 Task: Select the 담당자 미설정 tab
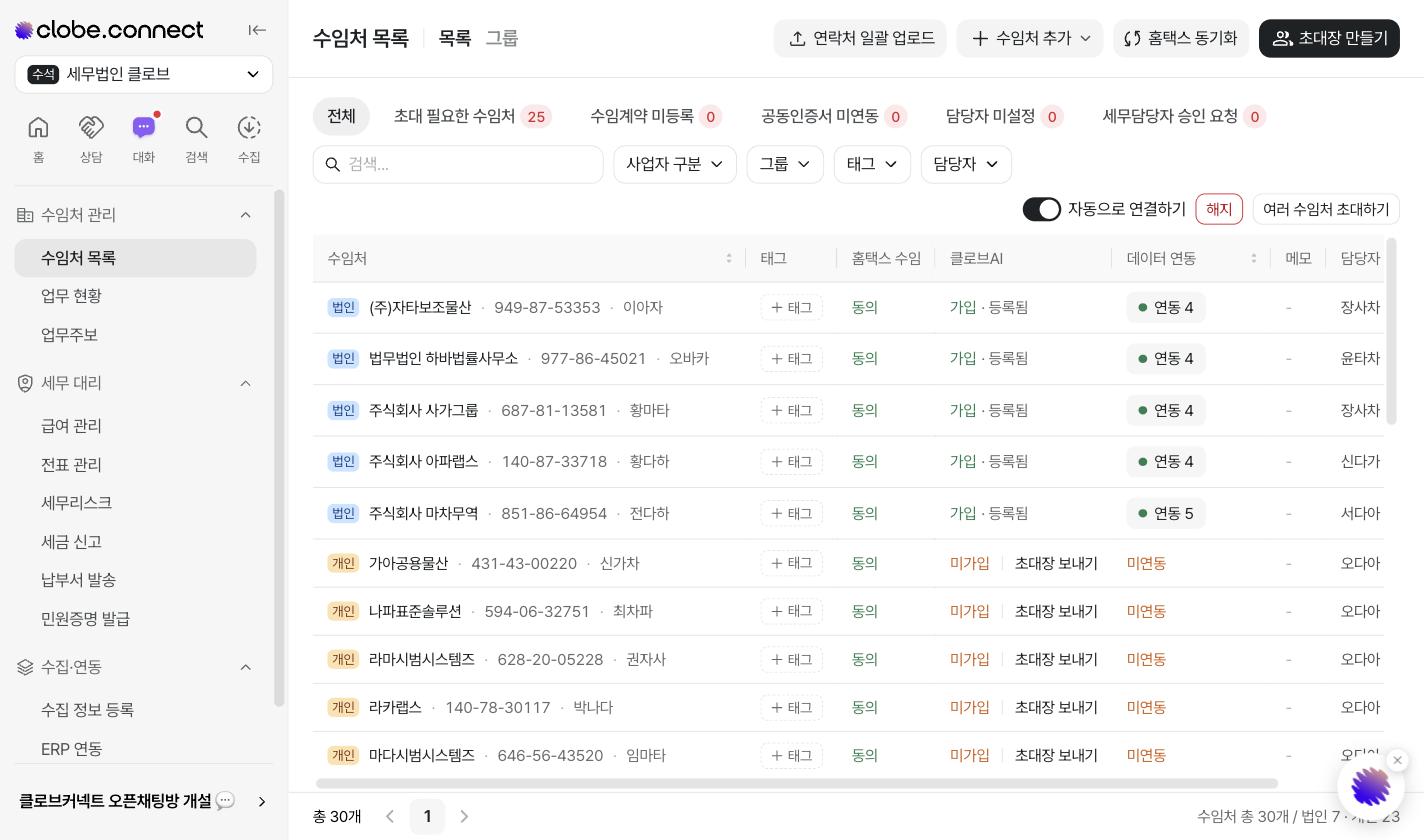coord(1005,116)
